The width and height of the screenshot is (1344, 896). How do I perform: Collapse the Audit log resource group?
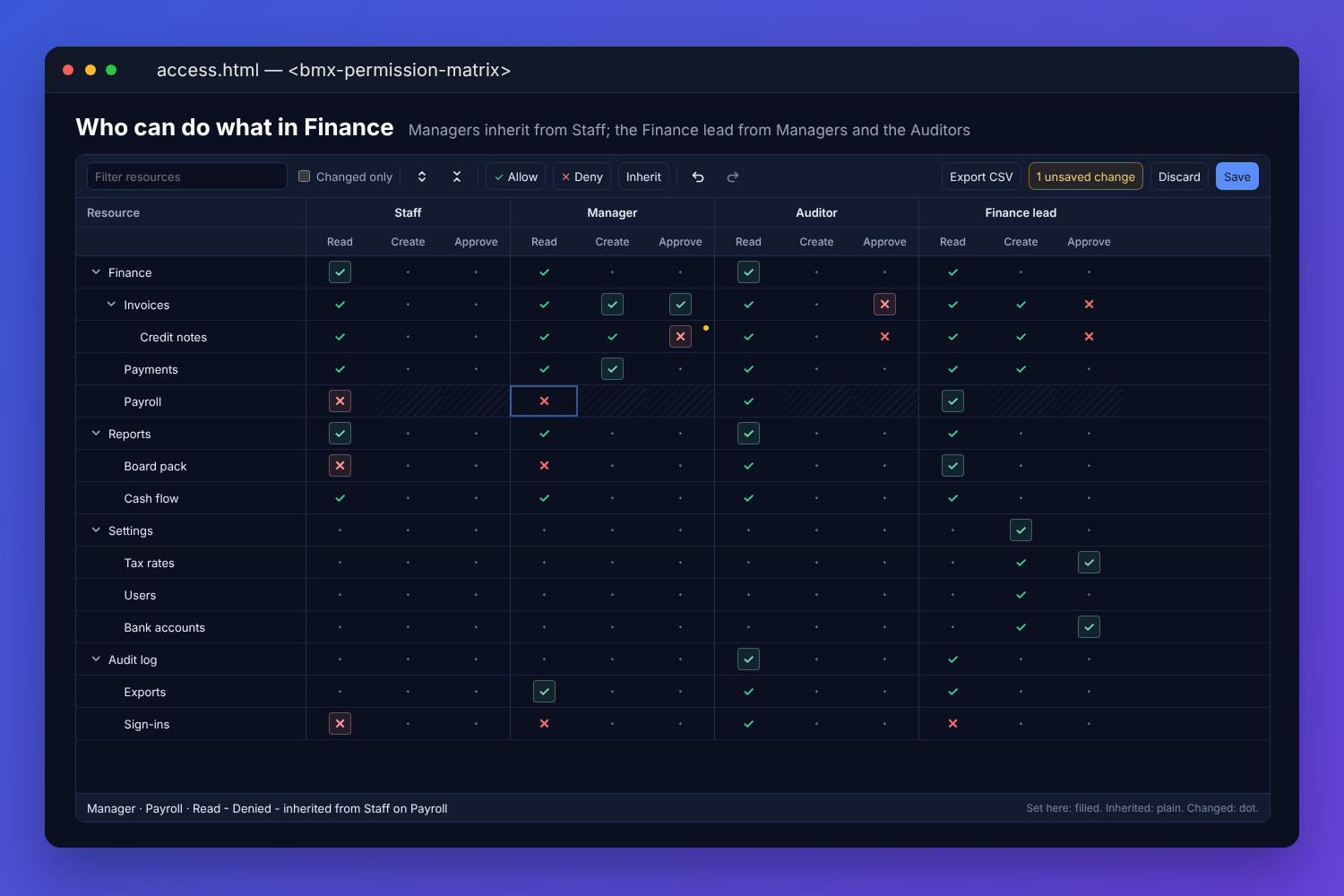[x=96, y=659]
